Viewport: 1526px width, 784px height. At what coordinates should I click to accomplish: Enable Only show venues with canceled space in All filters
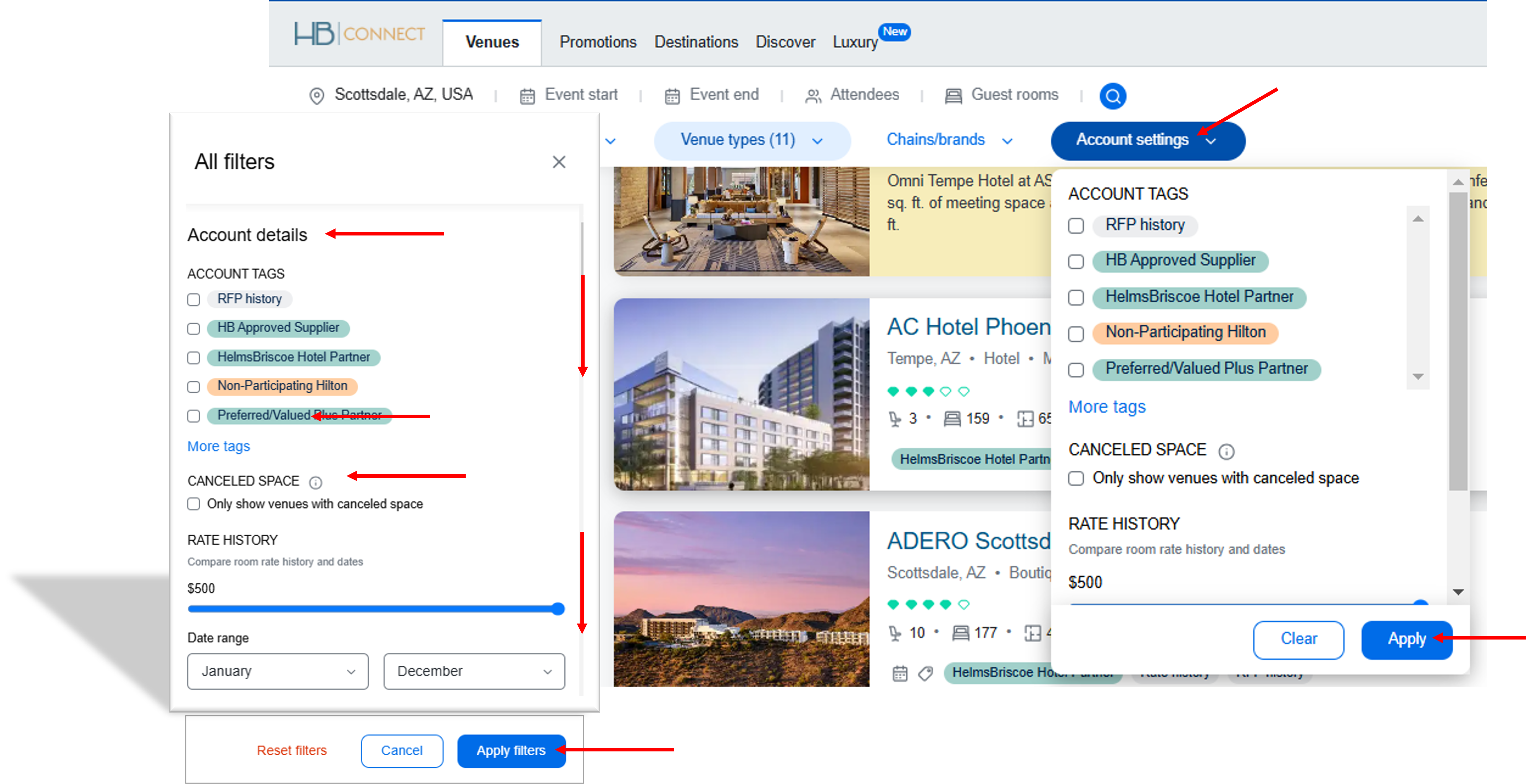(194, 504)
